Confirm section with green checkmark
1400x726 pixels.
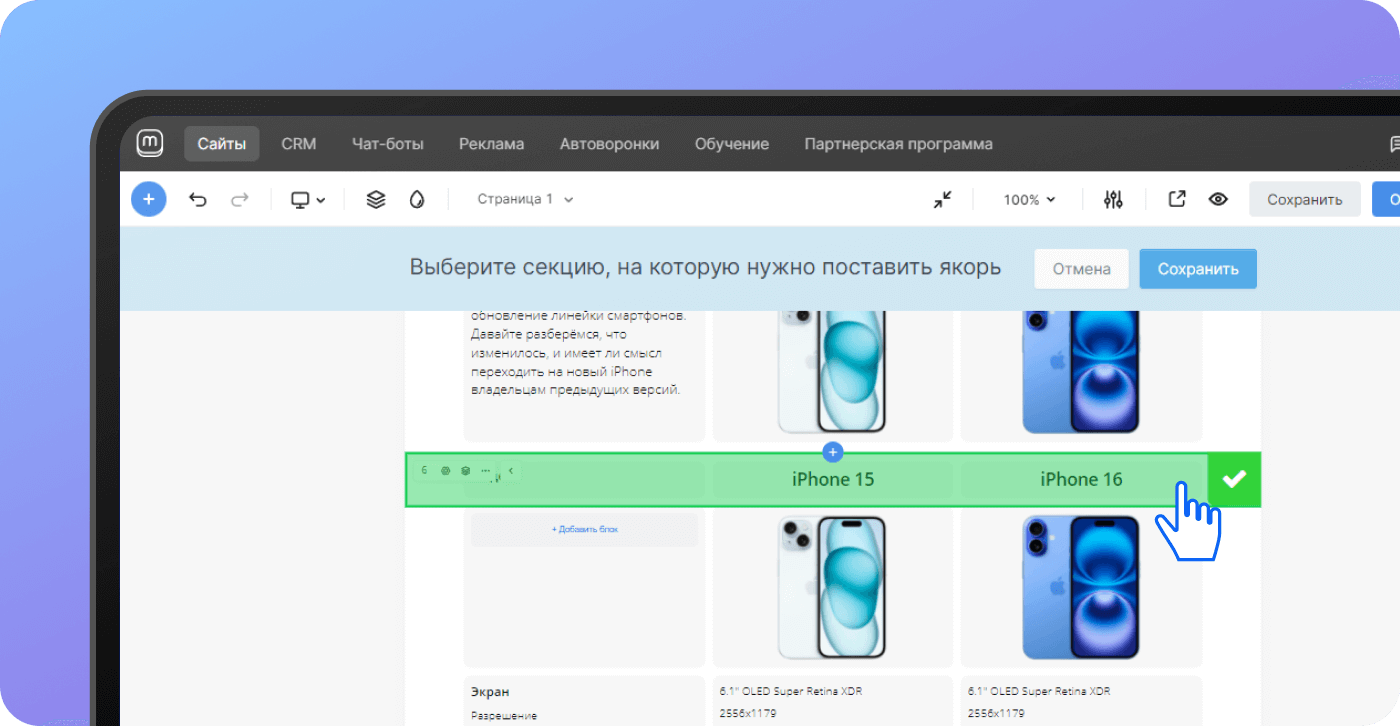click(x=1235, y=479)
